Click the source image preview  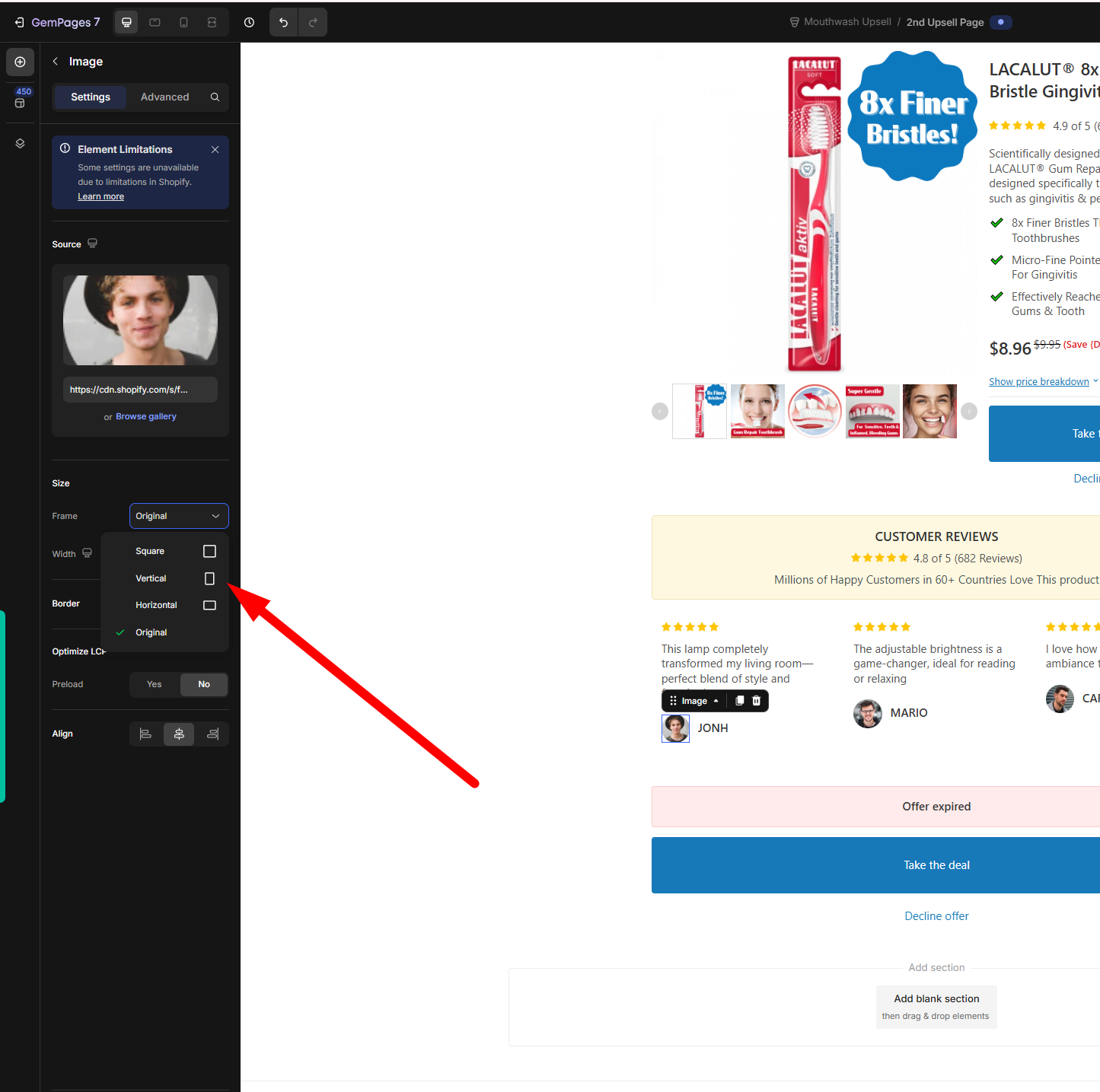pos(140,320)
